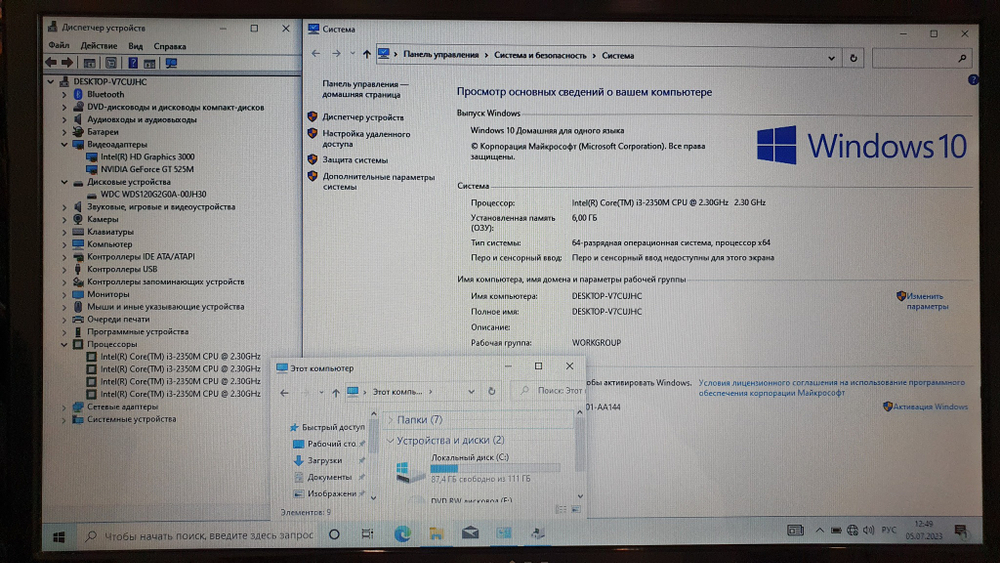Open address bar dropdown in System window

click(832, 58)
